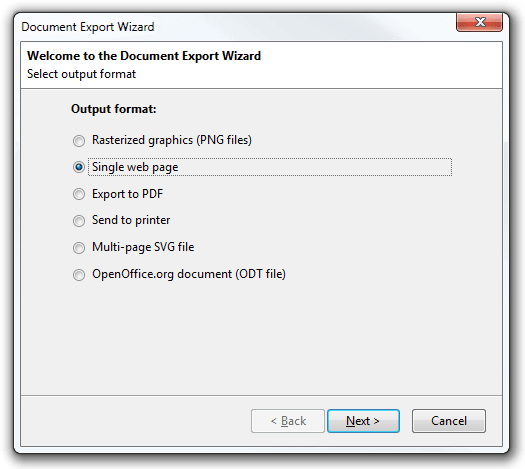Click the Output format heading text
Image resolution: width=525 pixels, height=469 pixels.
click(114, 109)
